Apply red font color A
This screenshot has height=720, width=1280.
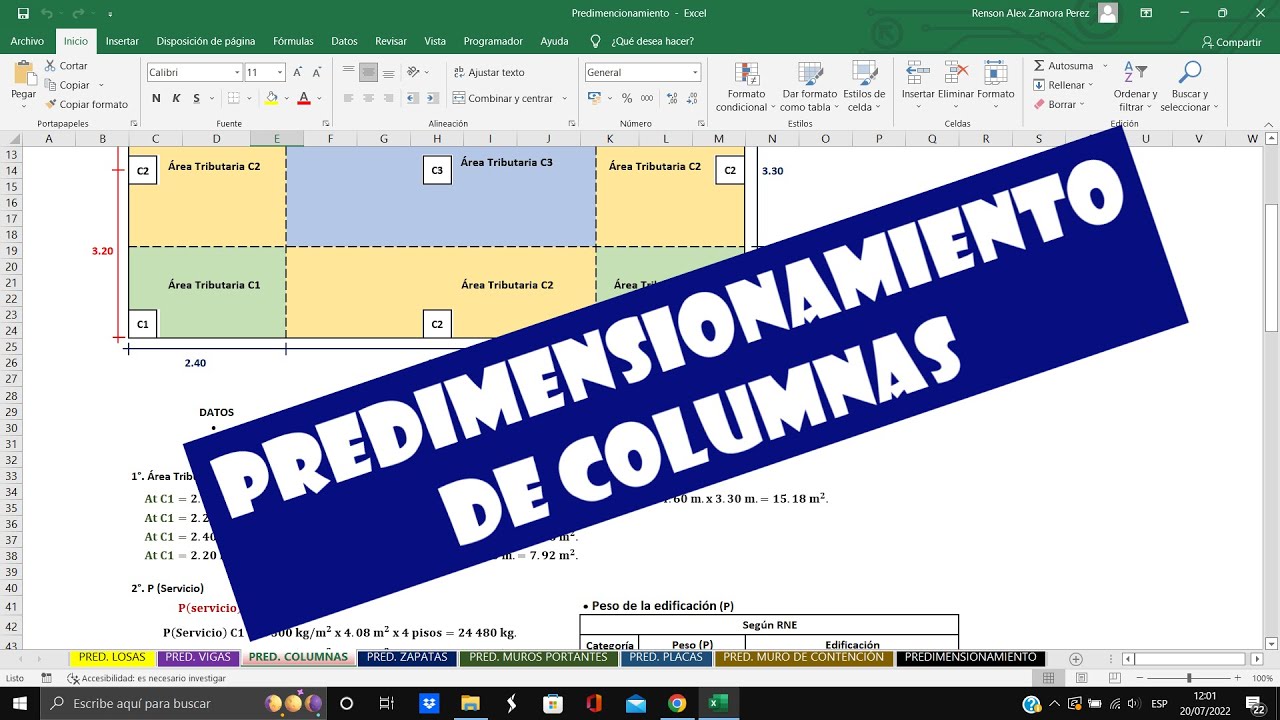coord(304,98)
